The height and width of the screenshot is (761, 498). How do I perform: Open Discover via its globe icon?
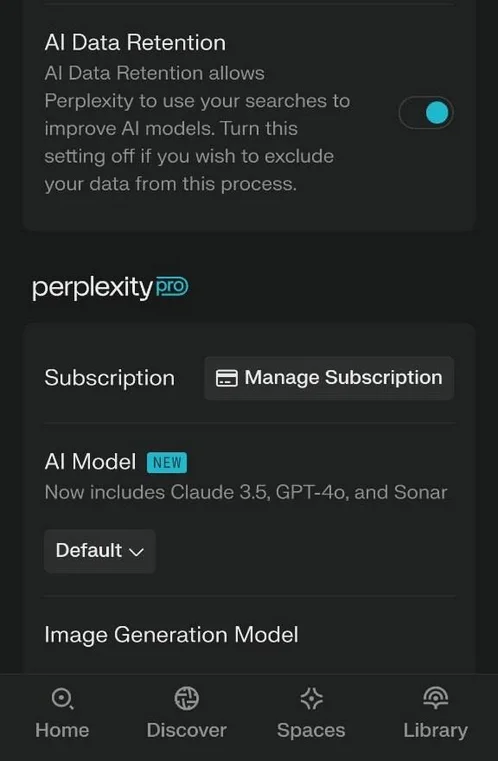186,699
